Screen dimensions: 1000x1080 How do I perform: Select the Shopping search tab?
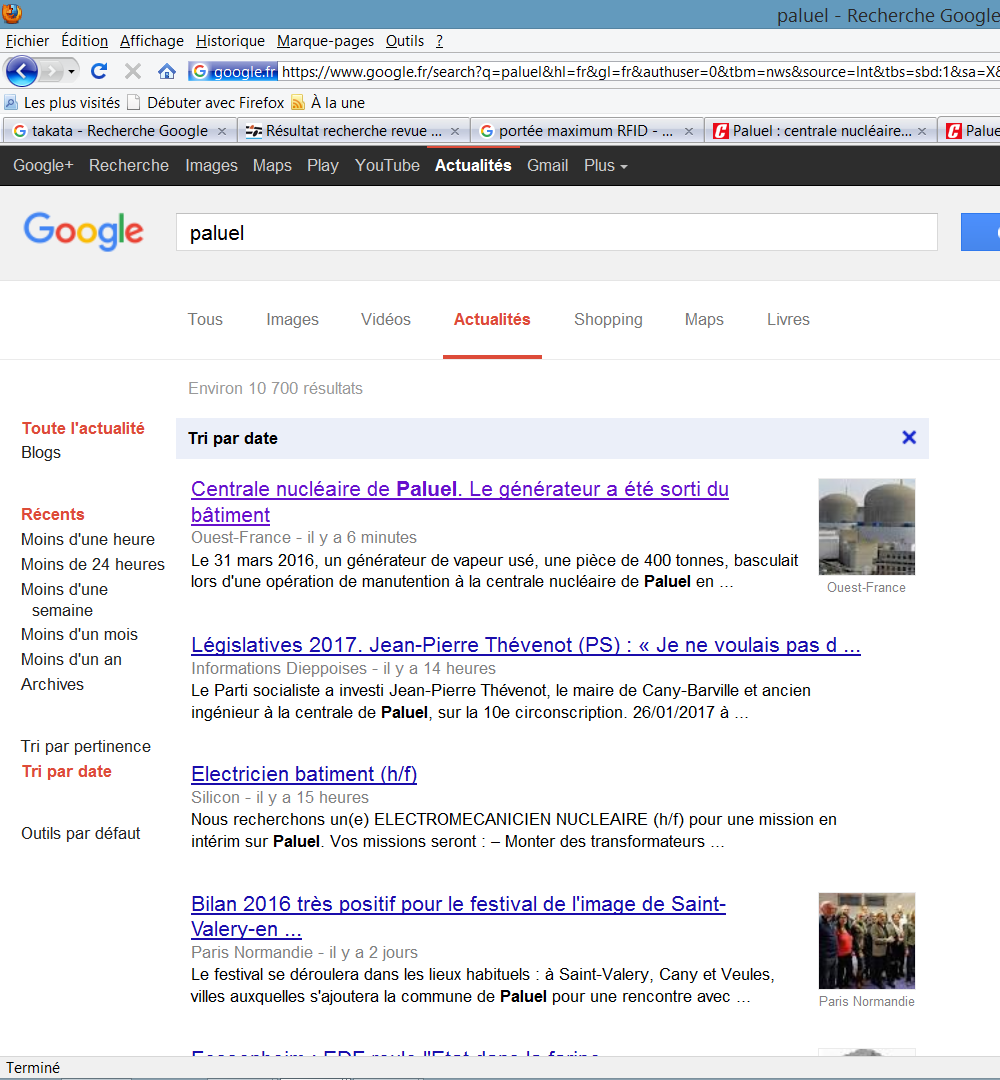coord(608,320)
